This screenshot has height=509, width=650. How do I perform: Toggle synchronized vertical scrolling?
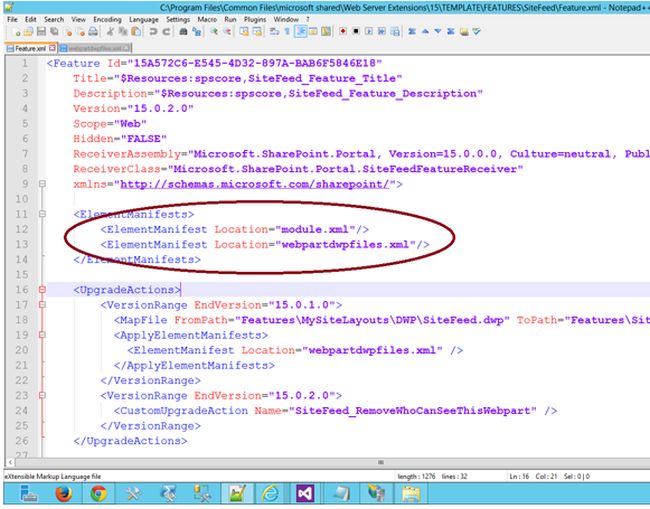[244, 32]
